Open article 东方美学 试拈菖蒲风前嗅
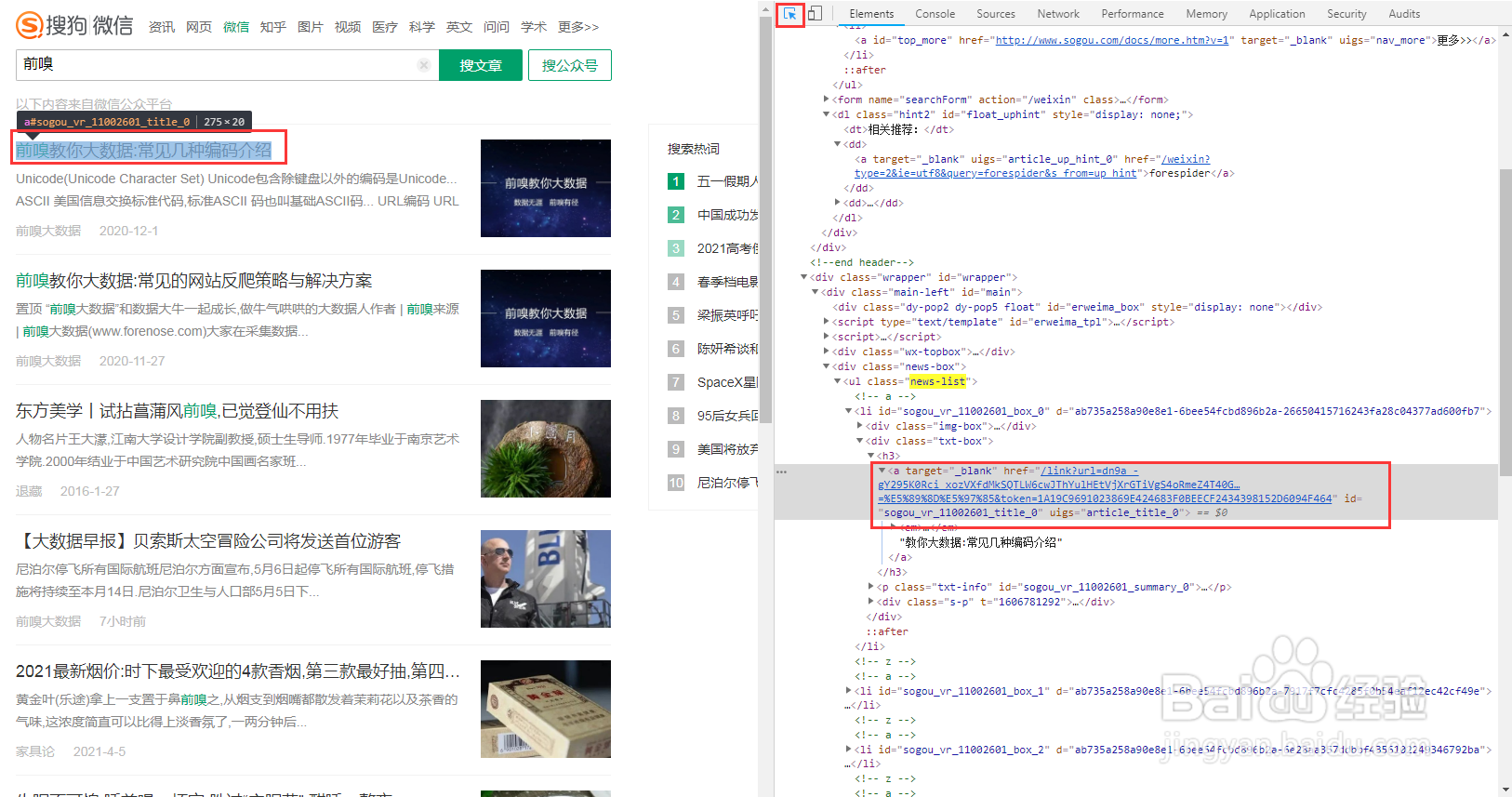The image size is (1512, 797). 177,411
